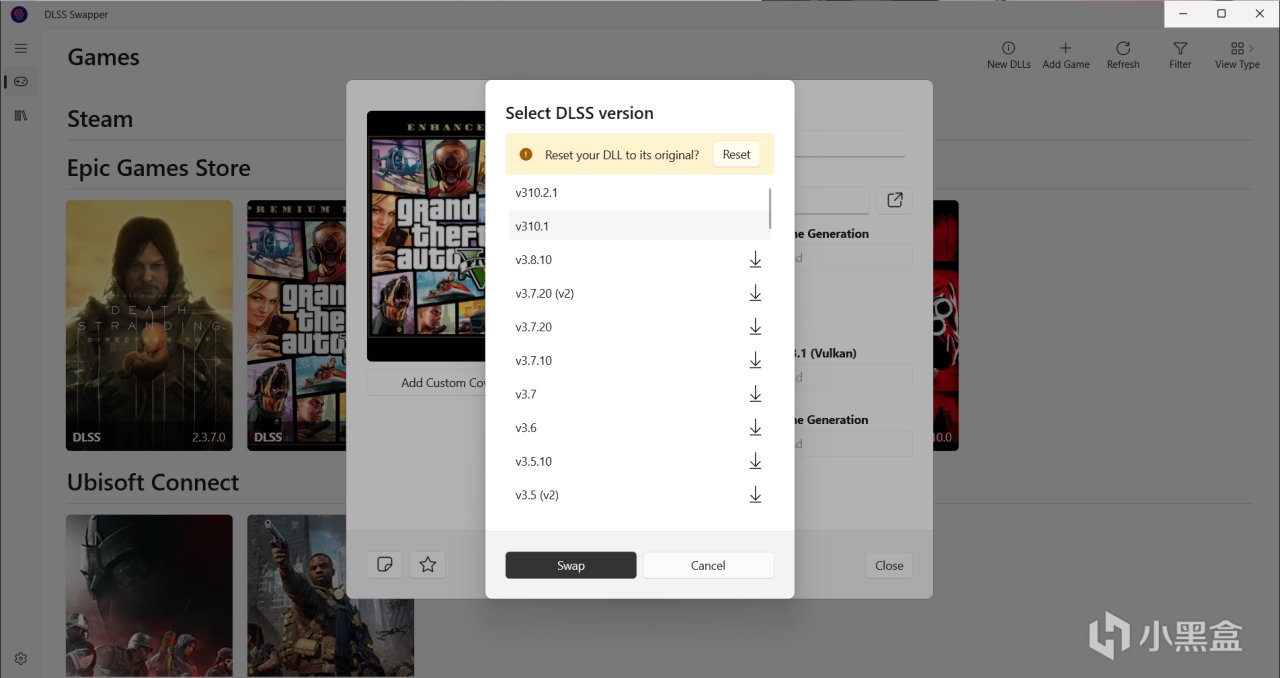Viewport: 1280px width, 678px height.
Task: Download DLSS v3.5 (v2)
Action: pos(755,495)
